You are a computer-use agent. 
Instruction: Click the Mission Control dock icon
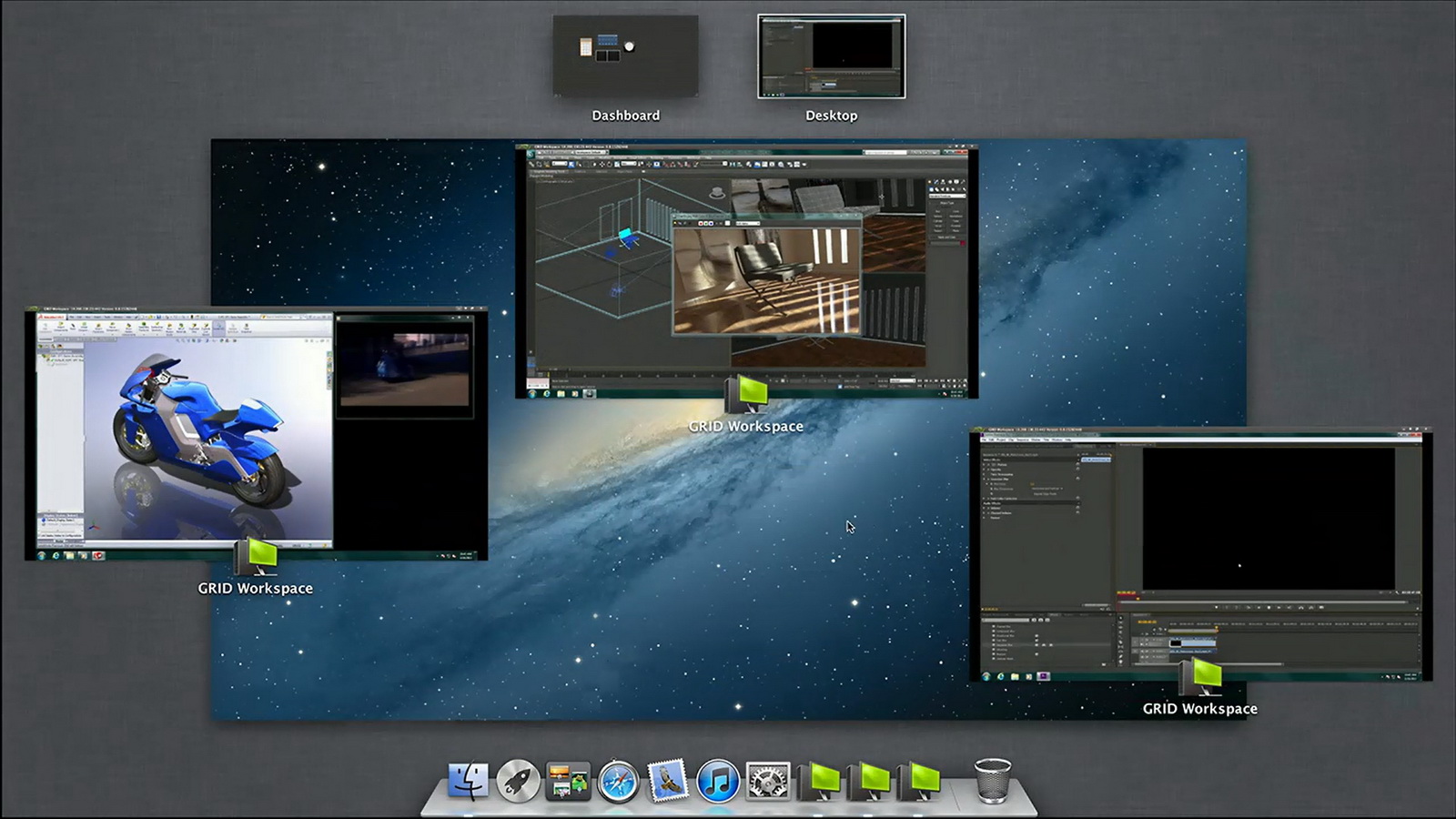568,781
